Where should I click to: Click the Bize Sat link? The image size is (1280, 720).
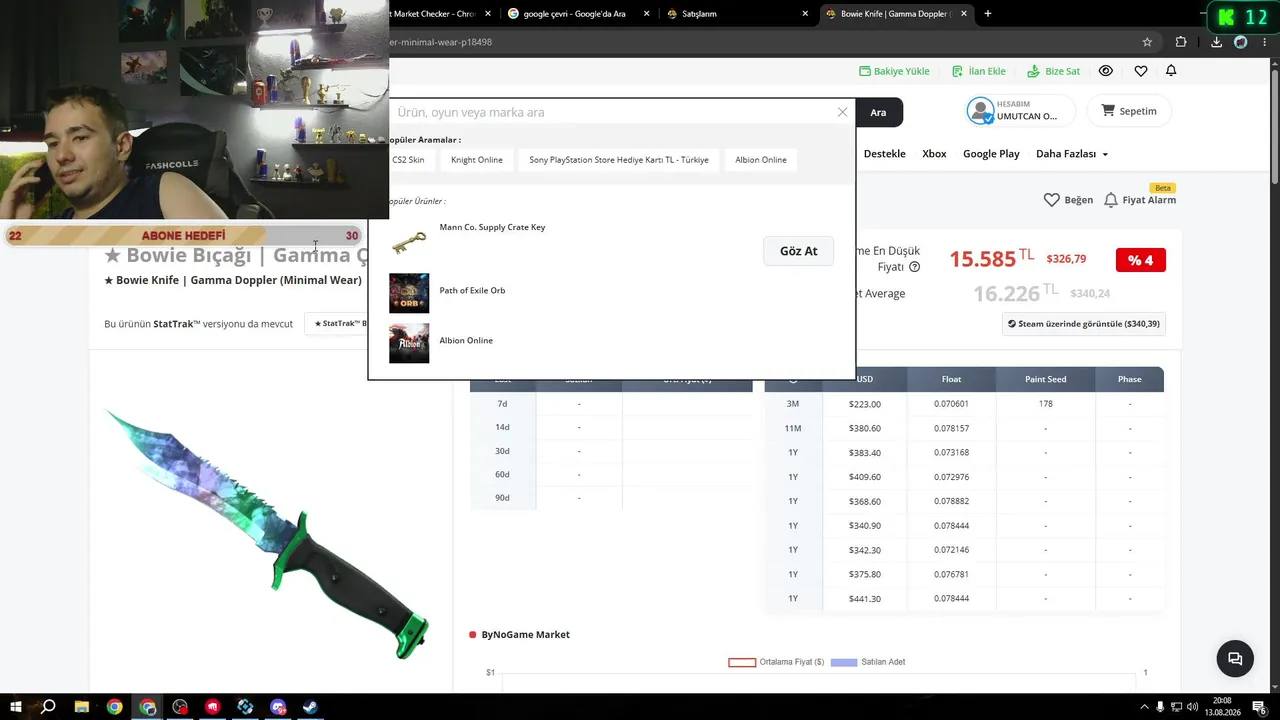click(1053, 71)
